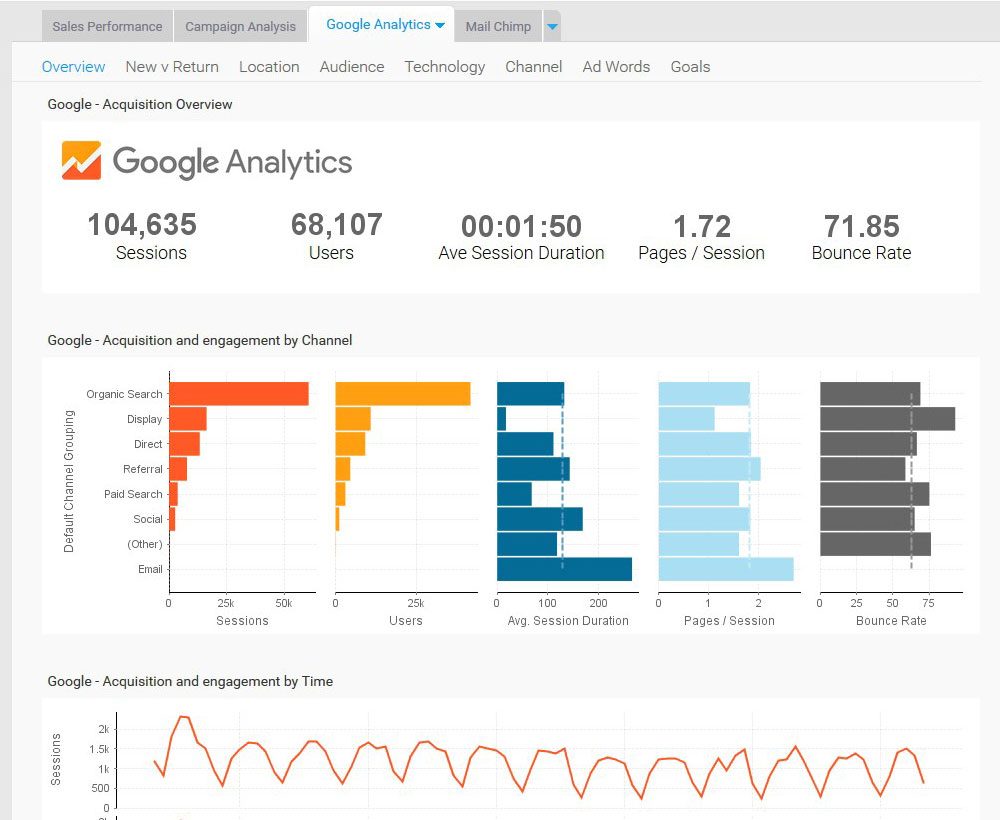Click the Organic Search bar in Sessions chart
1000x820 pixels.
pyautogui.click(x=238, y=394)
